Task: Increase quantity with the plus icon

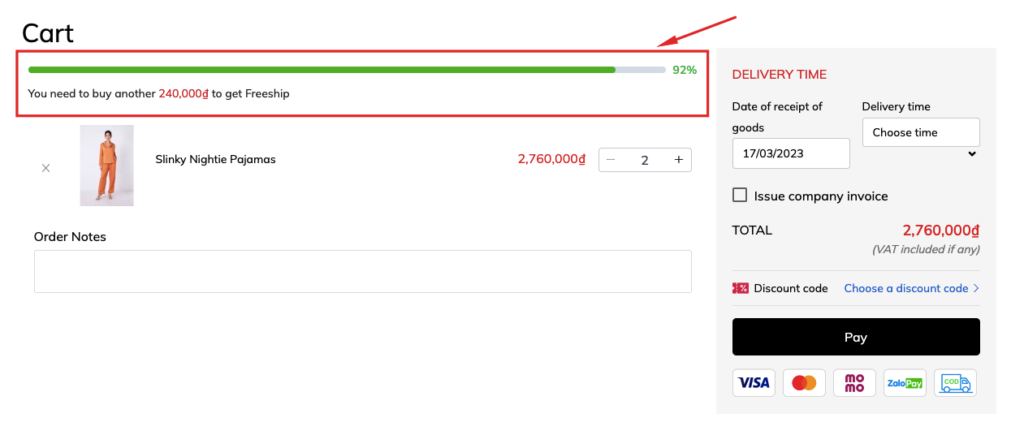Action: (679, 159)
